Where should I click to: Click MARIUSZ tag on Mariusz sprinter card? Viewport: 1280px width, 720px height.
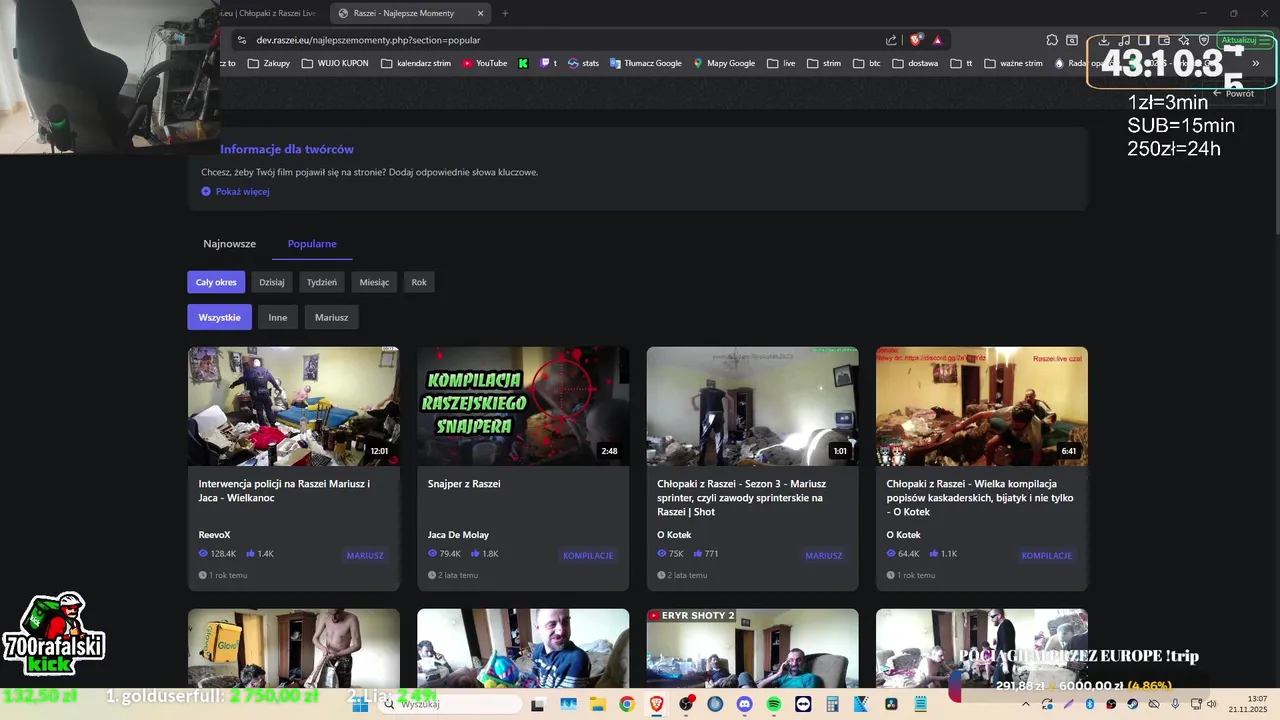pos(824,555)
